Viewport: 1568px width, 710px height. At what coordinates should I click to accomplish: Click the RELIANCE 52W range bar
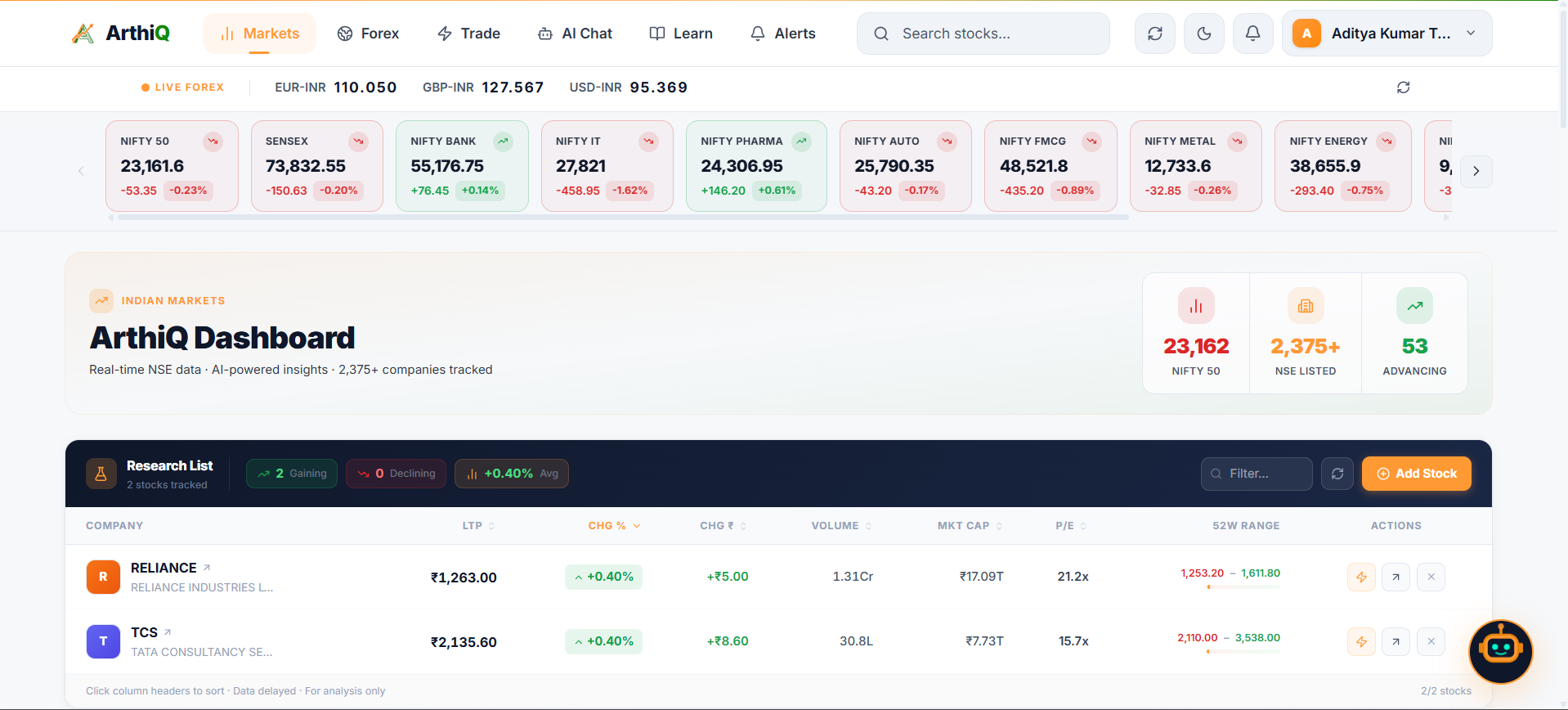(x=1243, y=586)
